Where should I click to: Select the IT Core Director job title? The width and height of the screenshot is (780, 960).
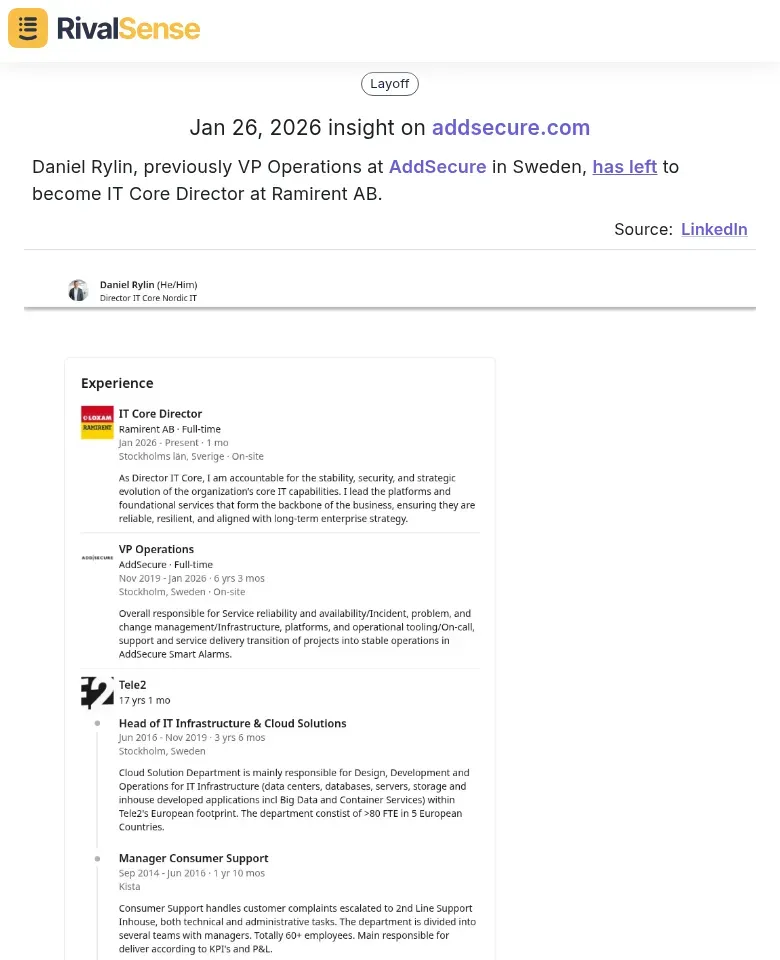160,414
